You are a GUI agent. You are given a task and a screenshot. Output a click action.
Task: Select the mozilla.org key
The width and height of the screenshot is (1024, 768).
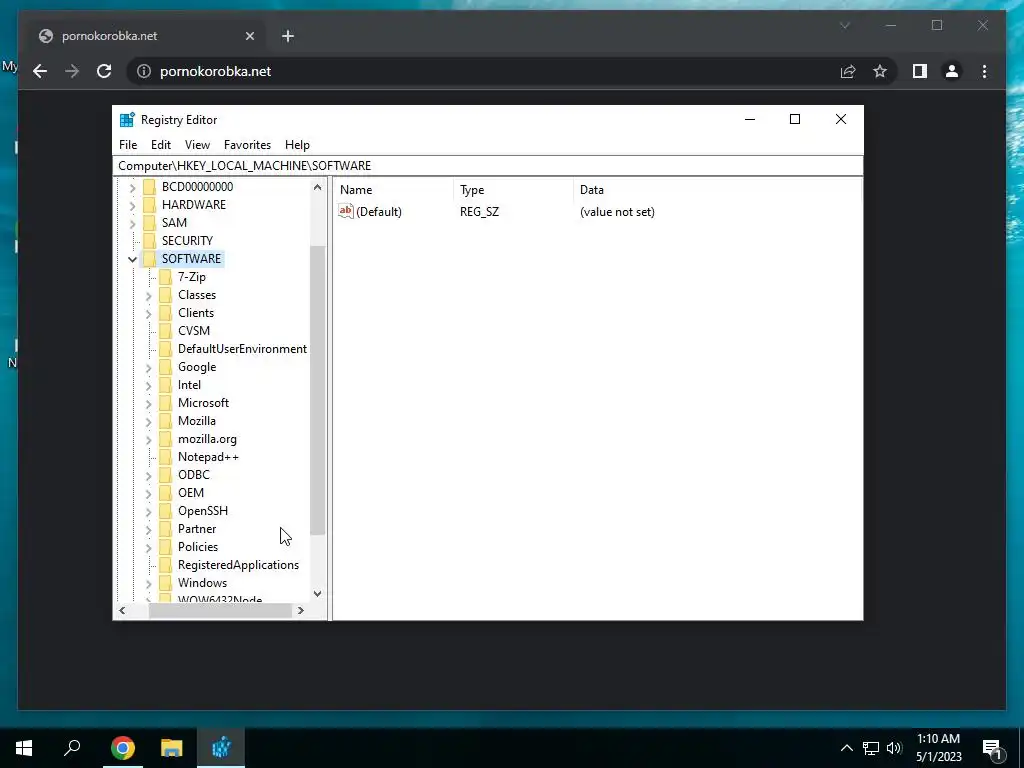(207, 439)
